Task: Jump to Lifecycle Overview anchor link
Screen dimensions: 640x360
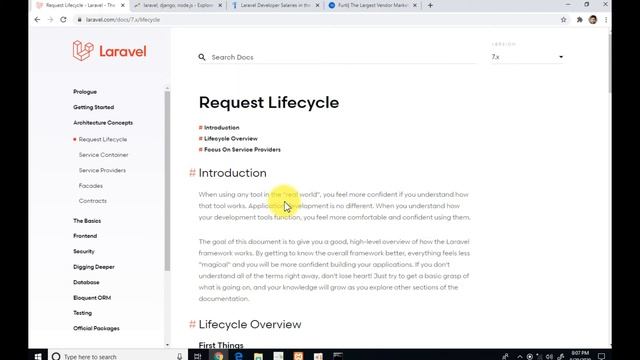Action: pos(231,139)
